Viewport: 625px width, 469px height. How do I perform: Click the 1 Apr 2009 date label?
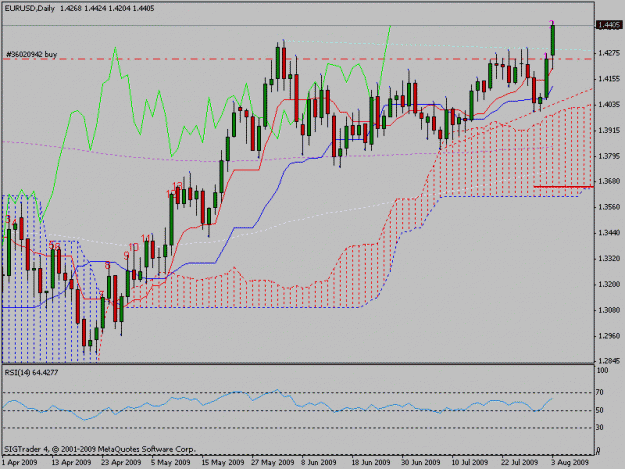click(x=20, y=462)
